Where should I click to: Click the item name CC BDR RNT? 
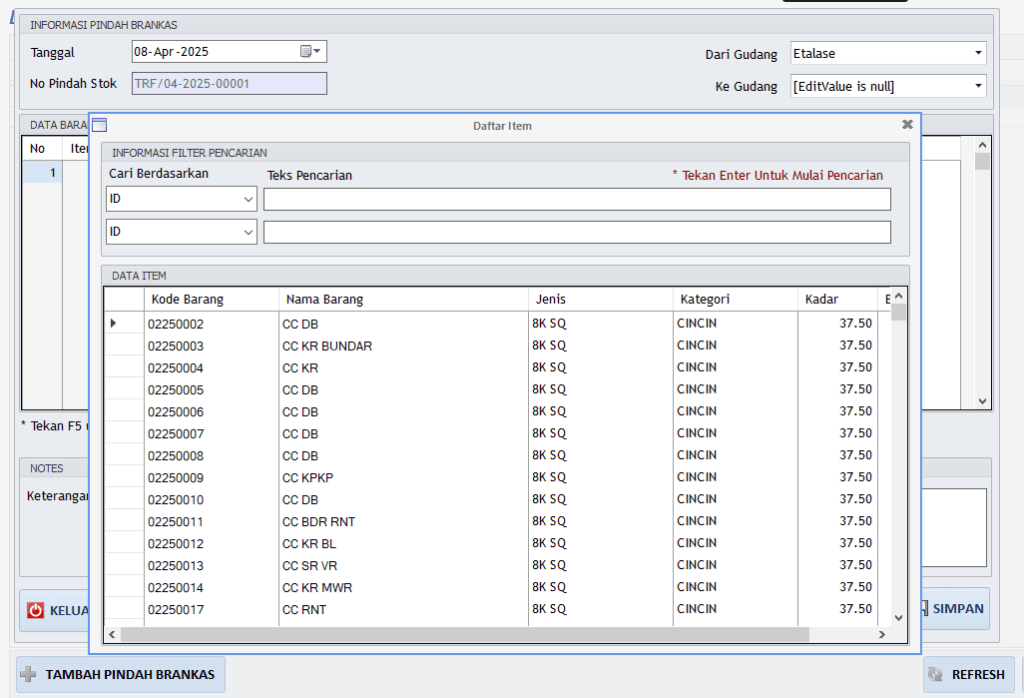click(x=319, y=522)
